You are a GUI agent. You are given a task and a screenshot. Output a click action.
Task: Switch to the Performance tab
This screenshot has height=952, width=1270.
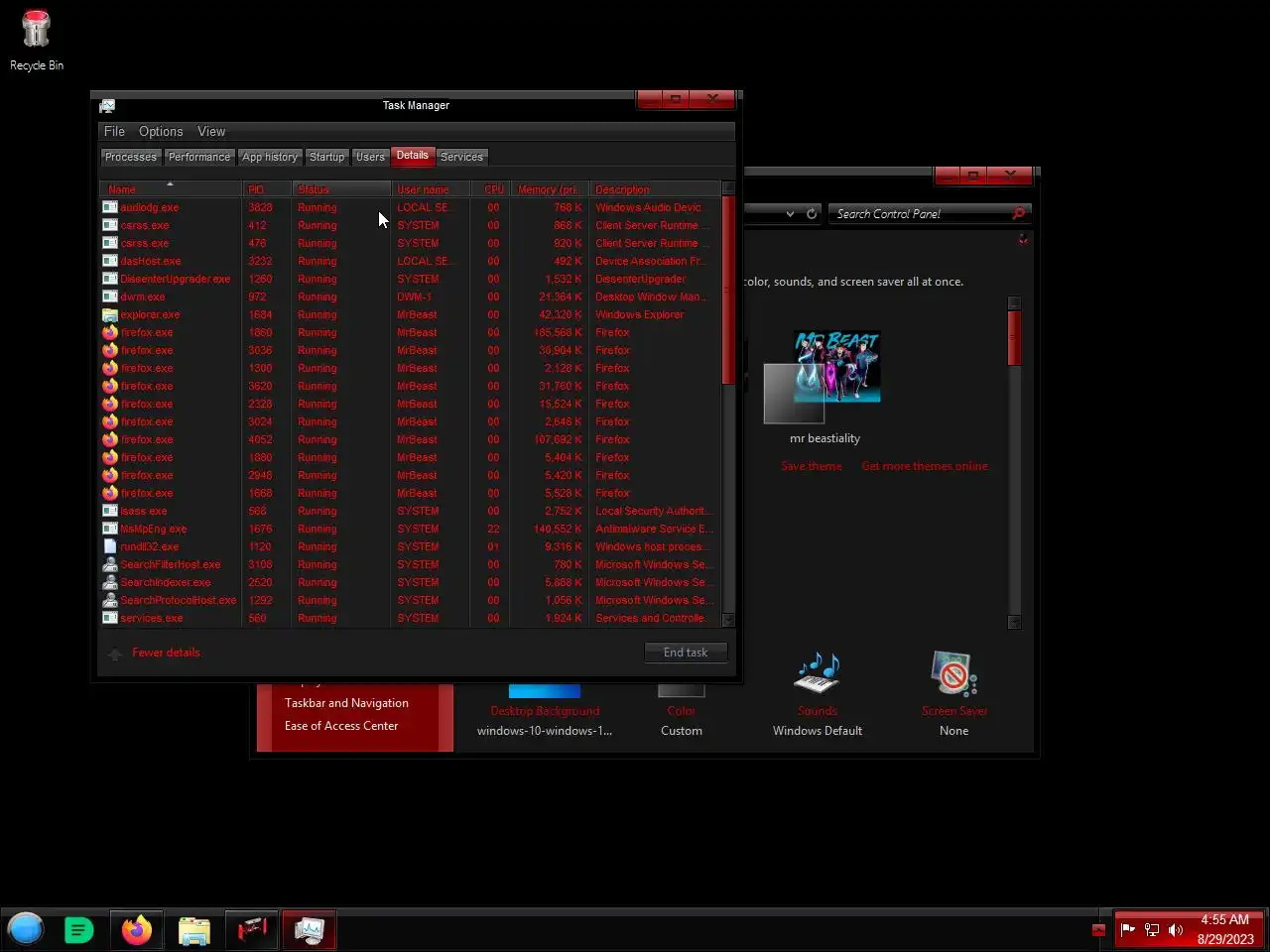[199, 157]
